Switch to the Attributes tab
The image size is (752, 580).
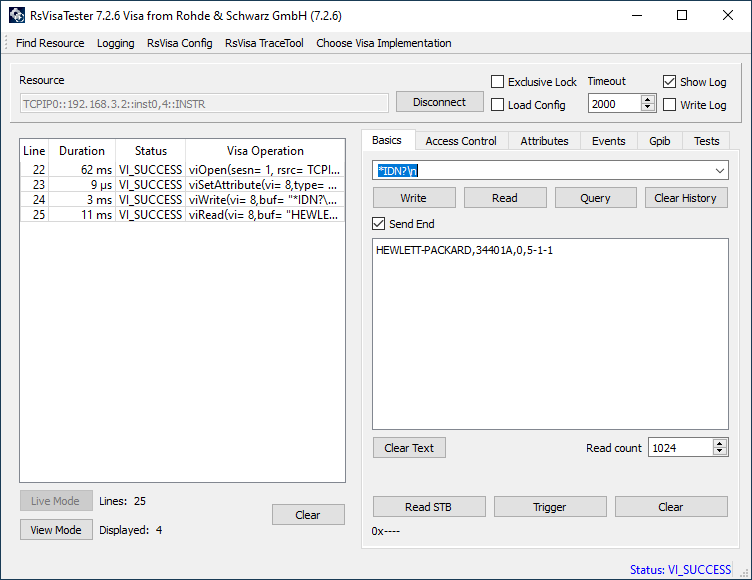click(544, 141)
